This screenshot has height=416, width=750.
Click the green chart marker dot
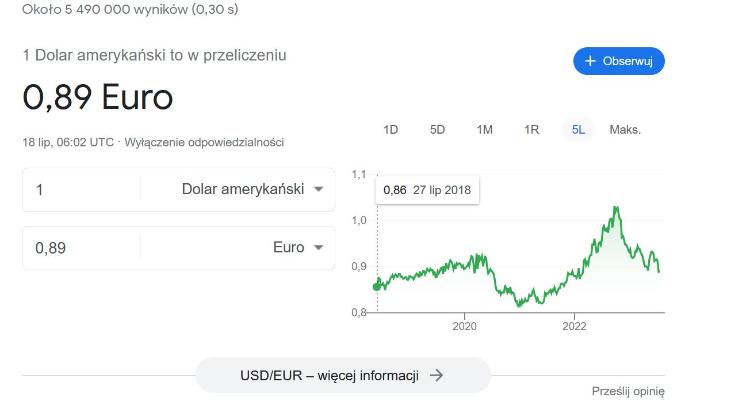tap(377, 286)
